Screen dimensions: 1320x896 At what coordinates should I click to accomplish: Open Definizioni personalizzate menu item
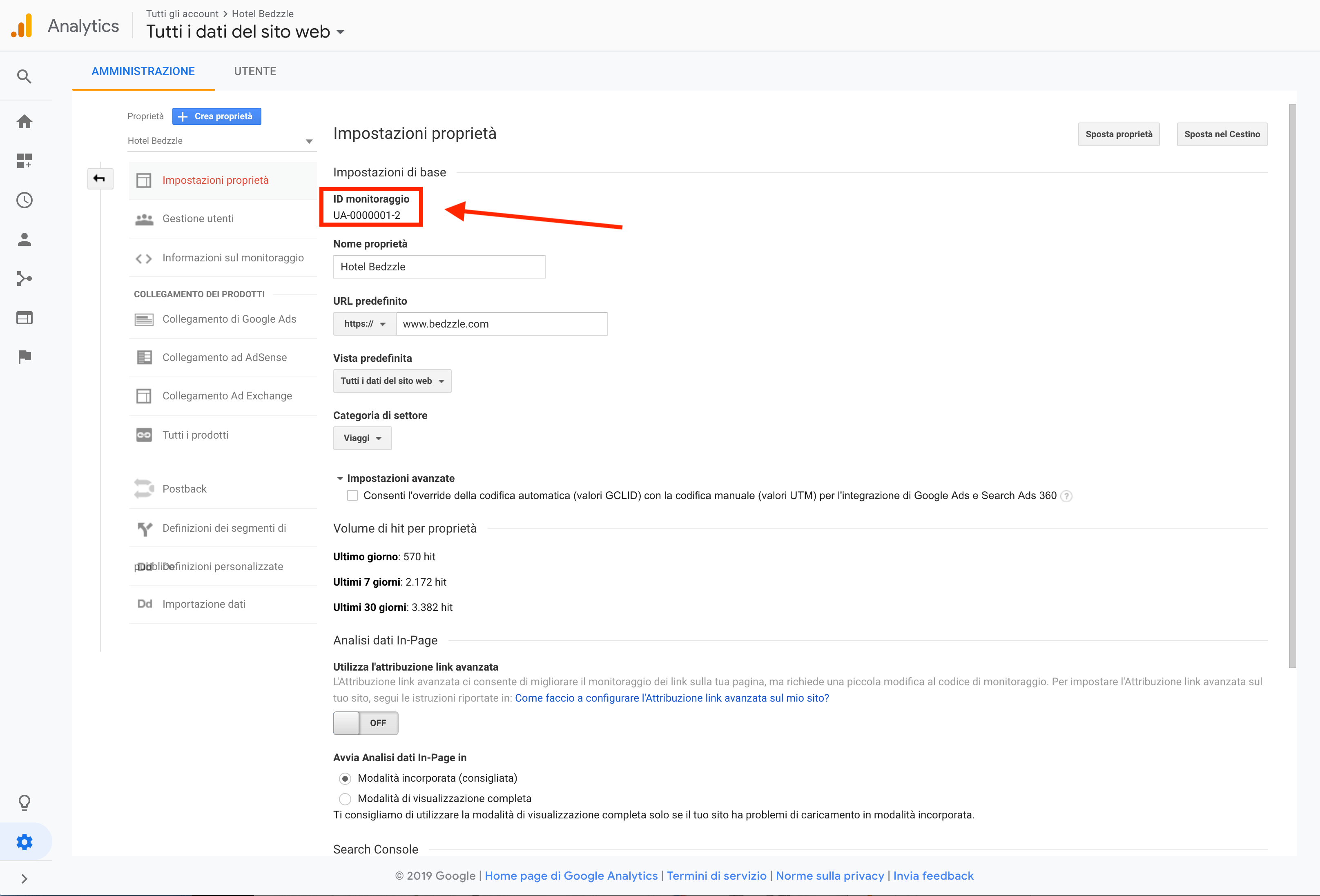(223, 567)
